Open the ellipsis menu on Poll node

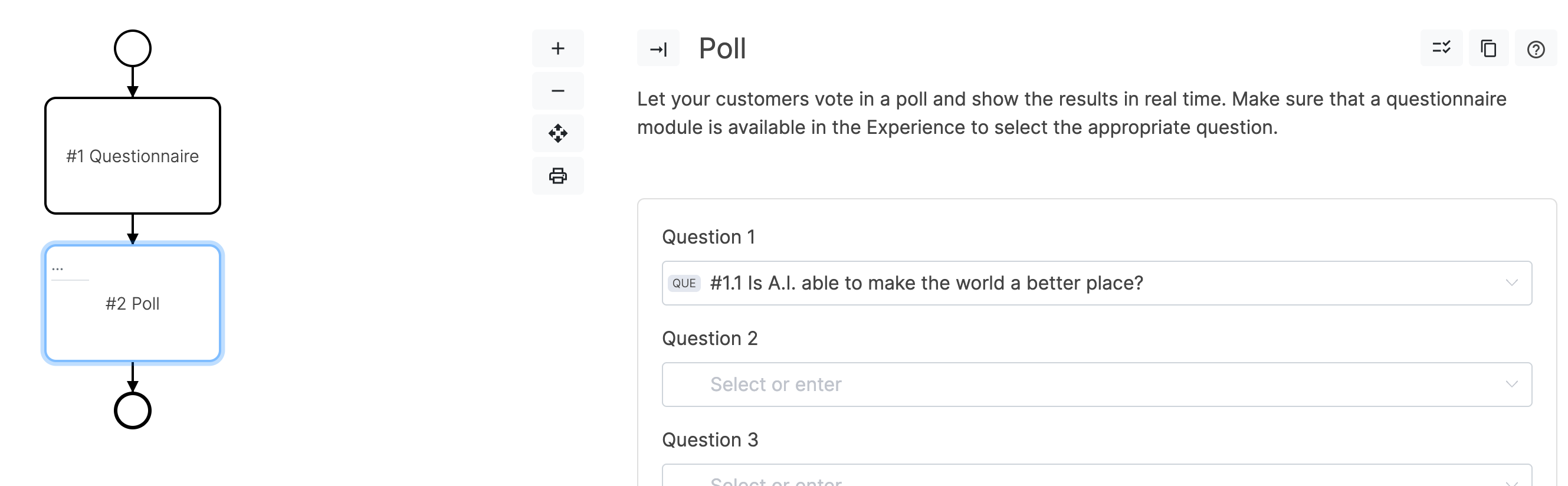click(58, 268)
